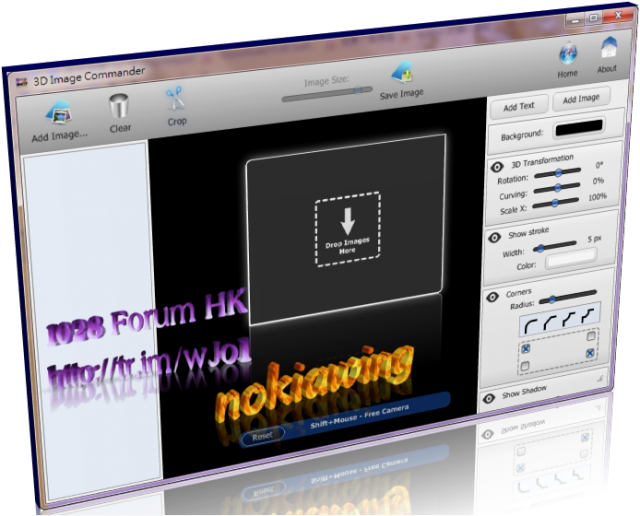Screen dimensions: 640x516
Task: Toggle the Show stroke eye icon
Action: pyautogui.click(x=495, y=236)
